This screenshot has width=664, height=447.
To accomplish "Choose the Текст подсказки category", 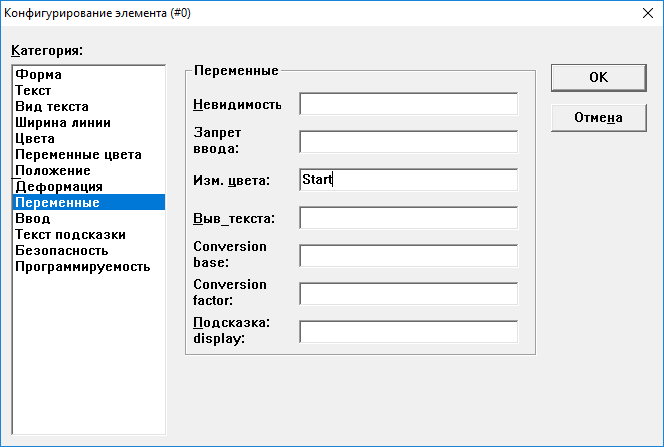I will point(69,235).
